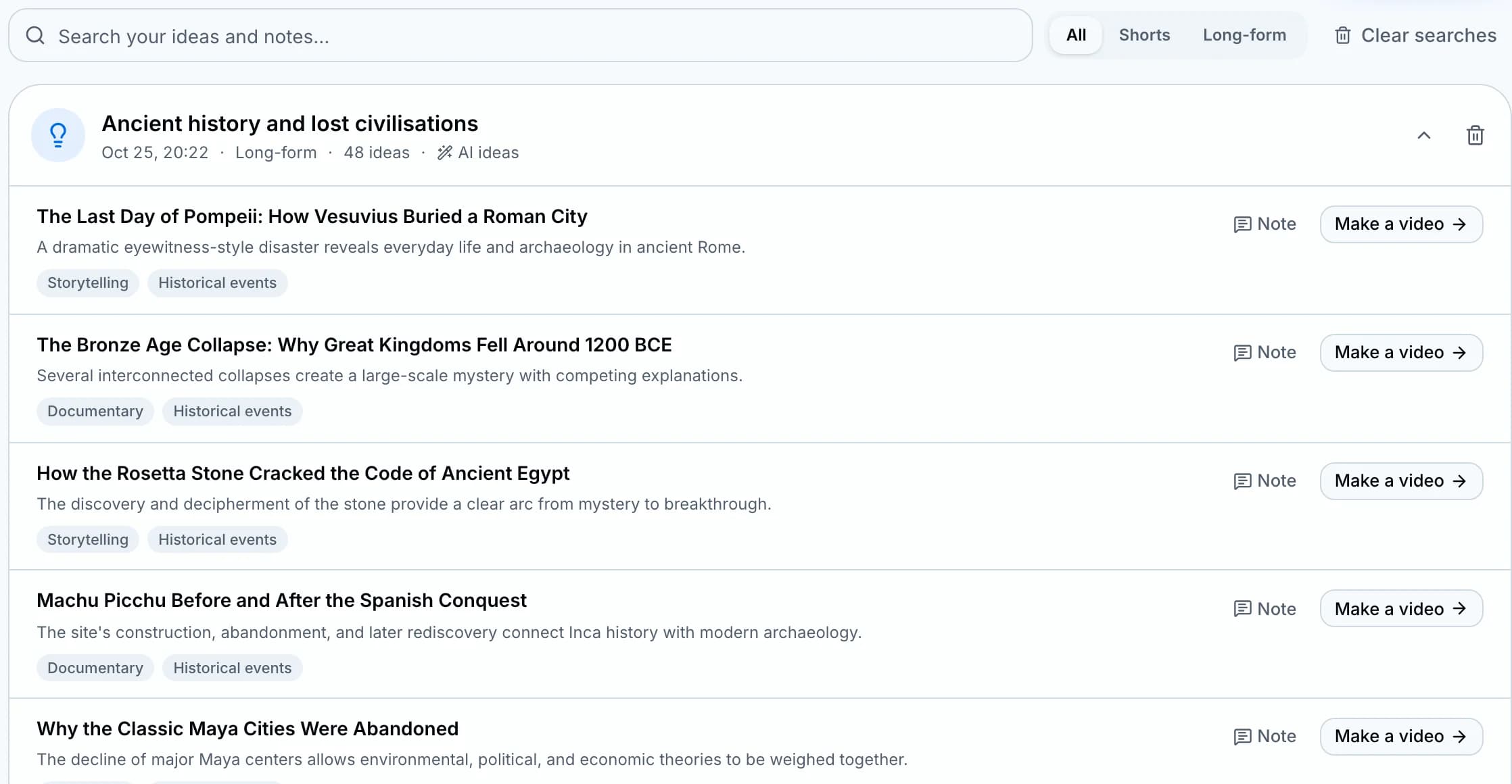Select the All filter tab
The width and height of the screenshot is (1512, 784).
[x=1076, y=35]
